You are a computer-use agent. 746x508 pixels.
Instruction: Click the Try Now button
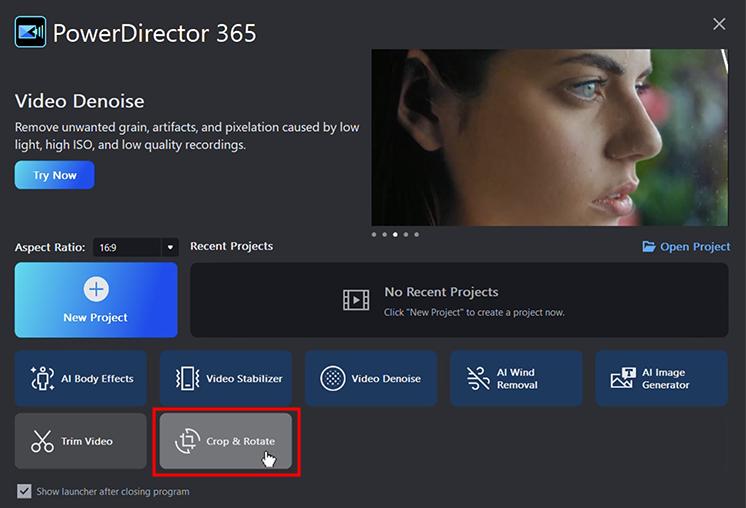[x=55, y=175]
